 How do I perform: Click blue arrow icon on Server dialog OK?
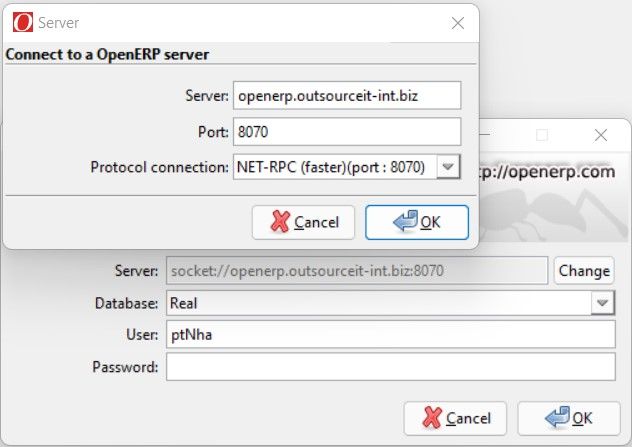pos(405,220)
